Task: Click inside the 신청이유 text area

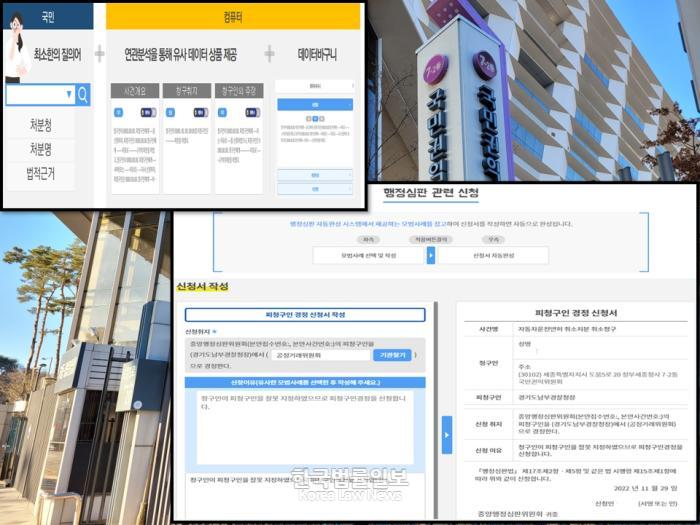Action: pos(305,428)
